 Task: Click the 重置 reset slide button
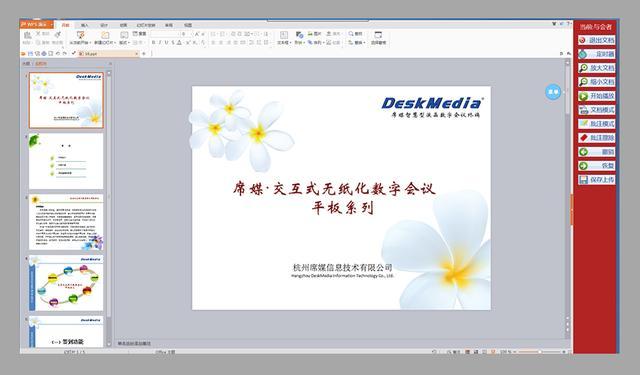pos(139,34)
